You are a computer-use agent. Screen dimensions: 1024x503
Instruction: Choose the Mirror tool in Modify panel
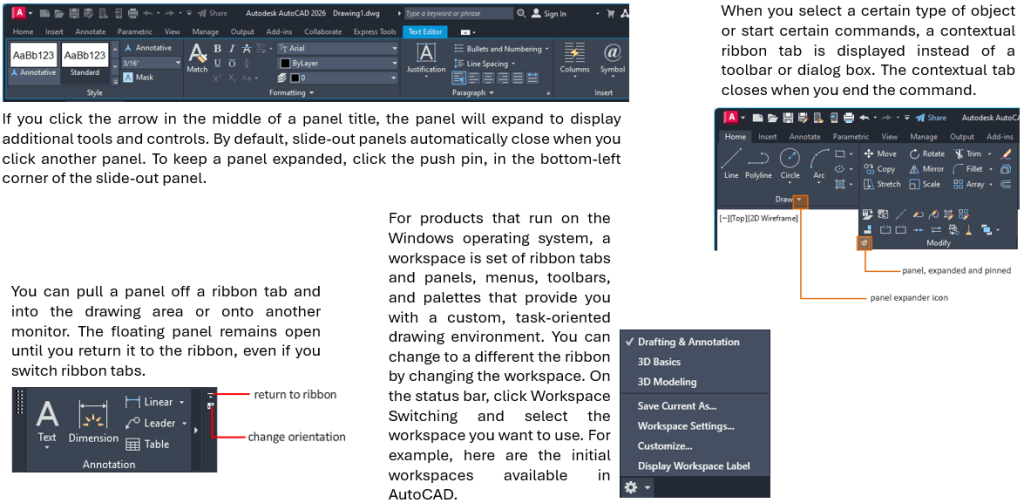[x=925, y=169]
